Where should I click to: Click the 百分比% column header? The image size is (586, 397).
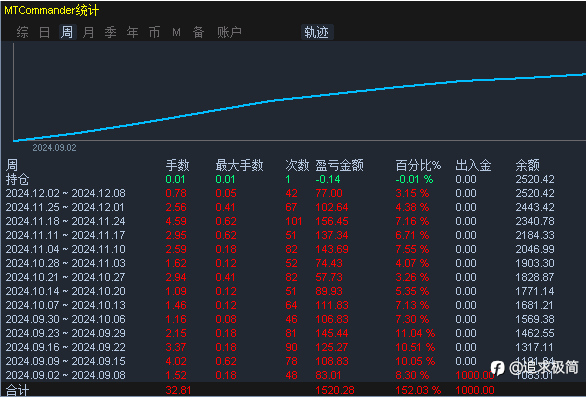(418, 165)
